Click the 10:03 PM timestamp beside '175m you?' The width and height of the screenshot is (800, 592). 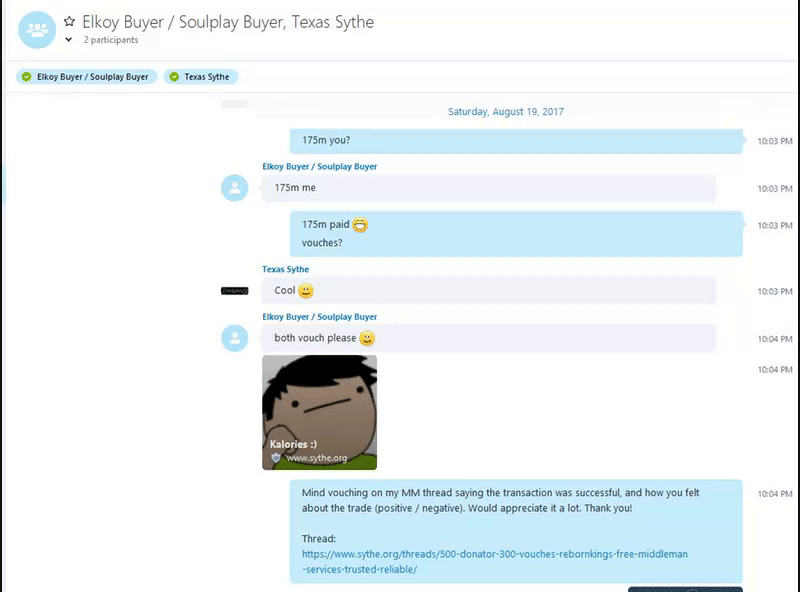[x=774, y=141]
